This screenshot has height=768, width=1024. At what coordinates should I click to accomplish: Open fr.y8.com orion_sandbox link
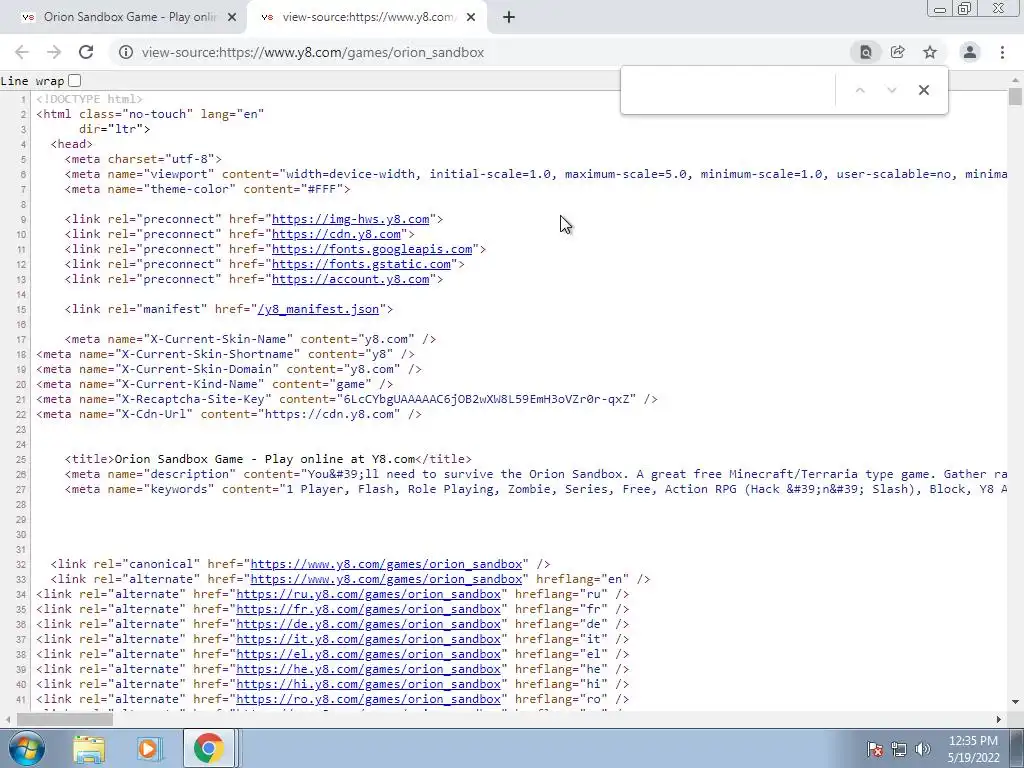coord(368,609)
